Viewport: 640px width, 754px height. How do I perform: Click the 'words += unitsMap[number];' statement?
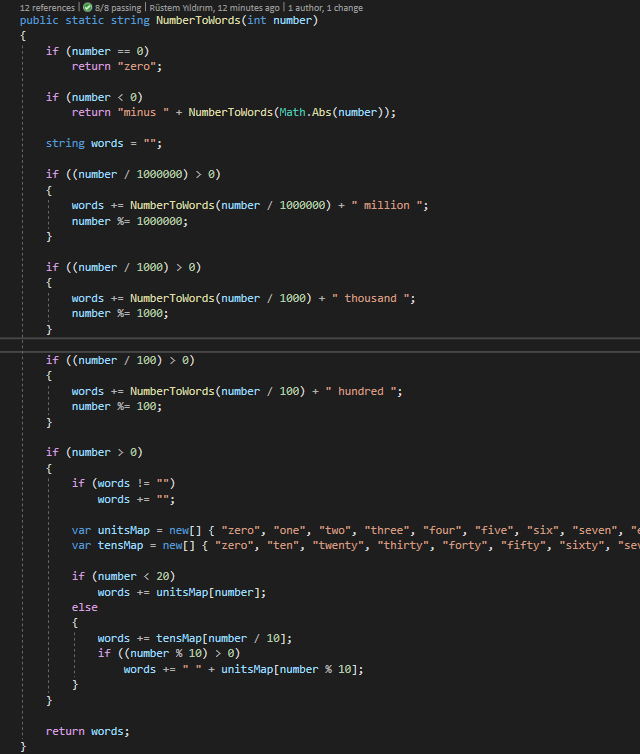click(182, 592)
